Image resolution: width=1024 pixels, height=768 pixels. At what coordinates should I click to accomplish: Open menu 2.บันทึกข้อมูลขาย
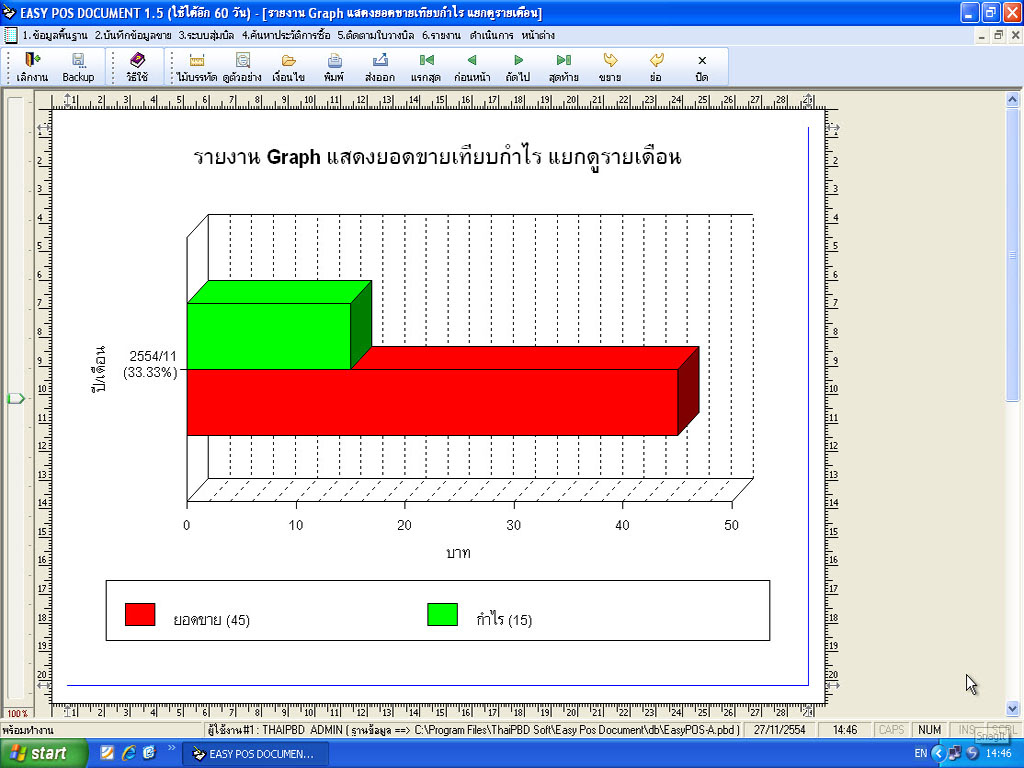pos(133,35)
